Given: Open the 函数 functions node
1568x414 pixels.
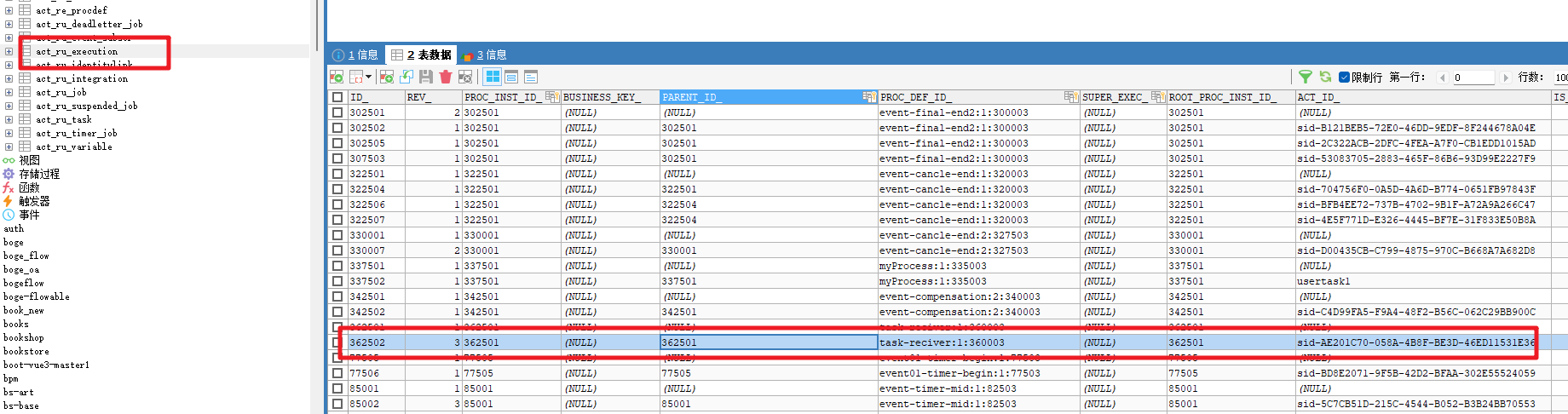Looking at the screenshot, I should point(29,187).
